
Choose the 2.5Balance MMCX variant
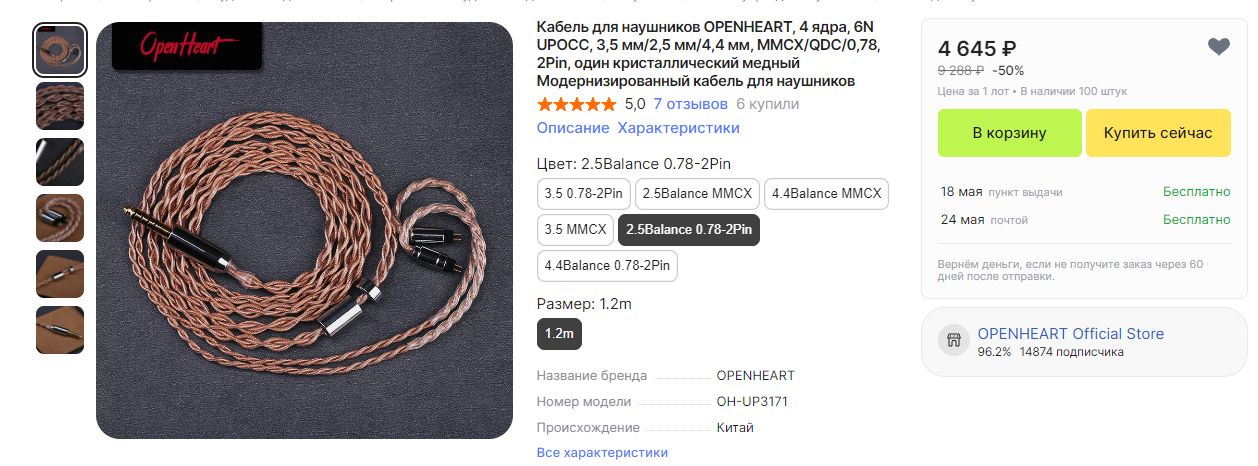697,193
